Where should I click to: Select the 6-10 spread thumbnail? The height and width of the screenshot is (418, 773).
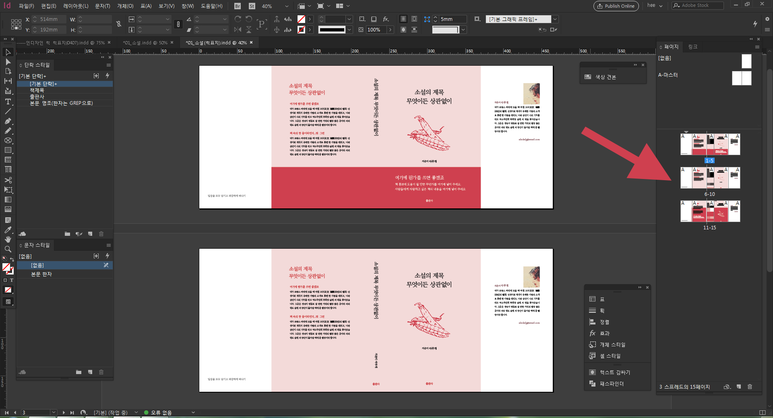pyautogui.click(x=709, y=178)
